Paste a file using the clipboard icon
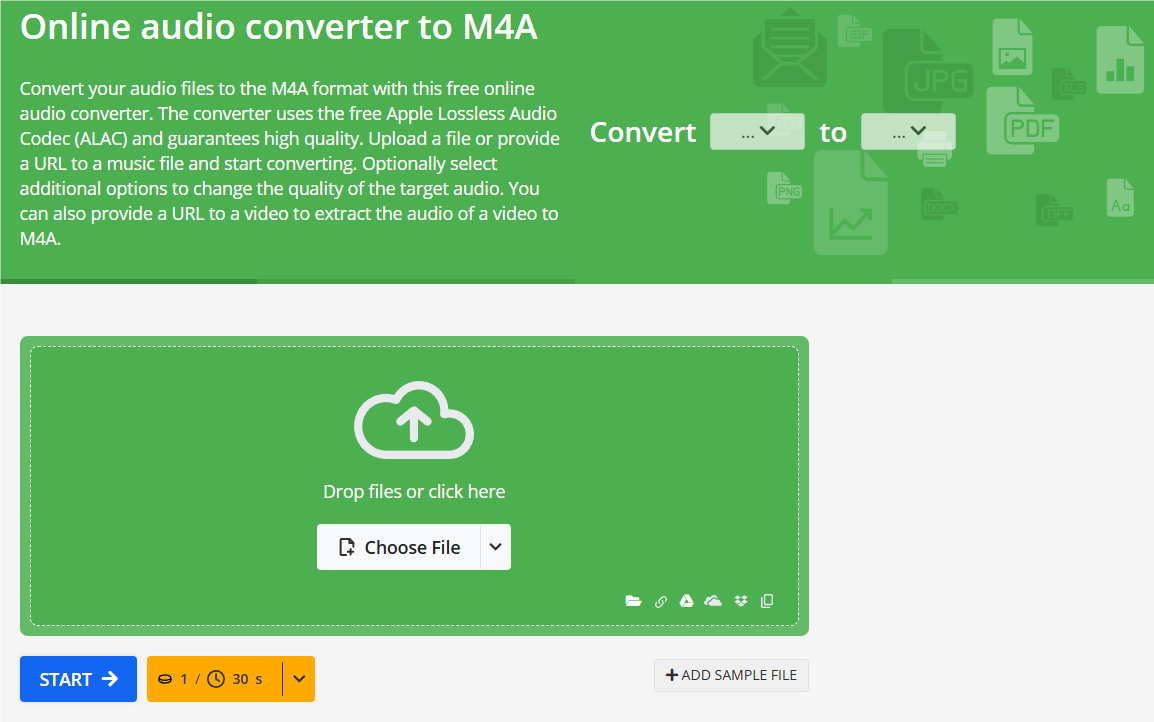The image size is (1154, 722). tap(767, 600)
